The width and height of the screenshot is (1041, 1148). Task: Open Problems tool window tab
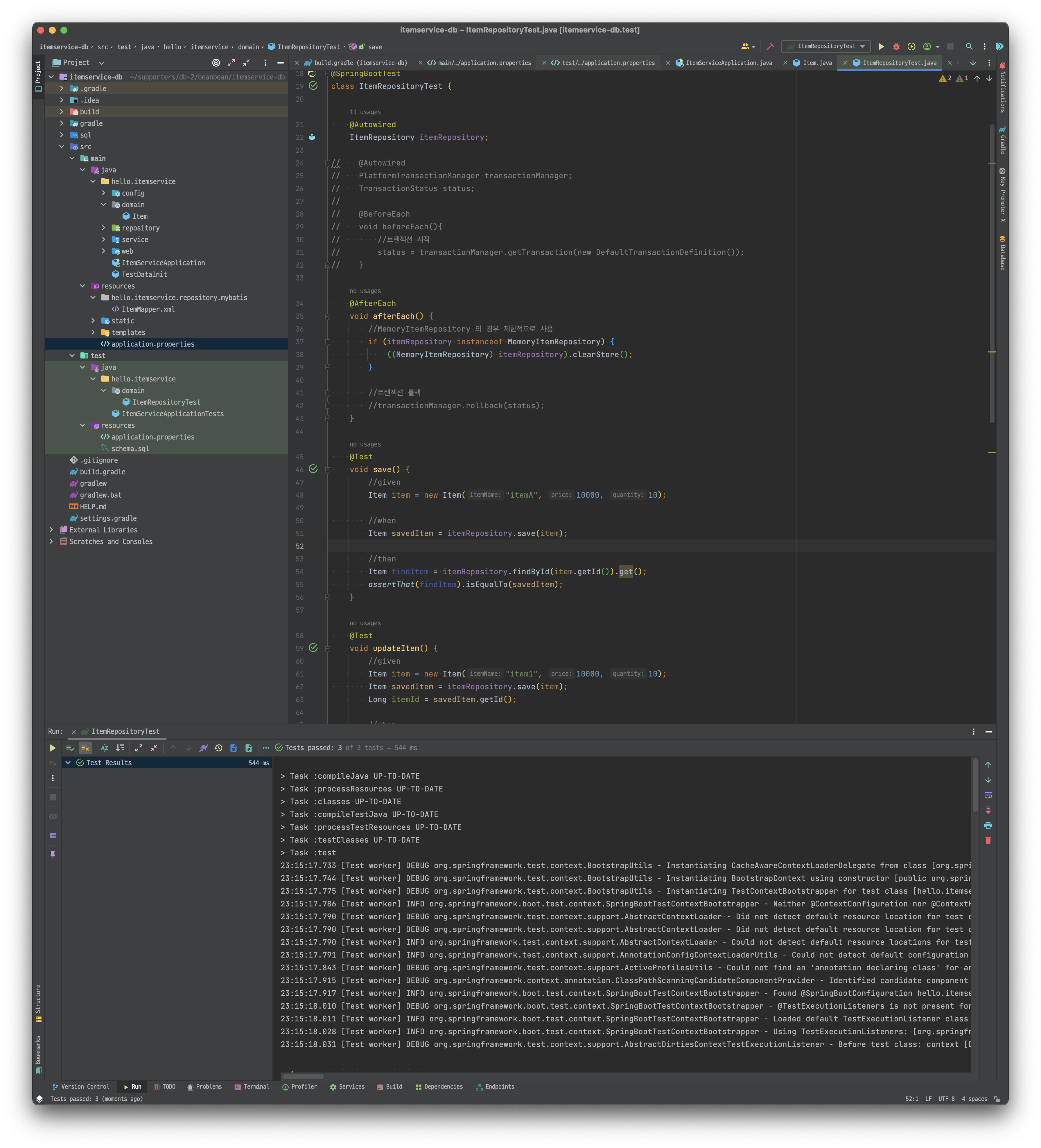204,1086
